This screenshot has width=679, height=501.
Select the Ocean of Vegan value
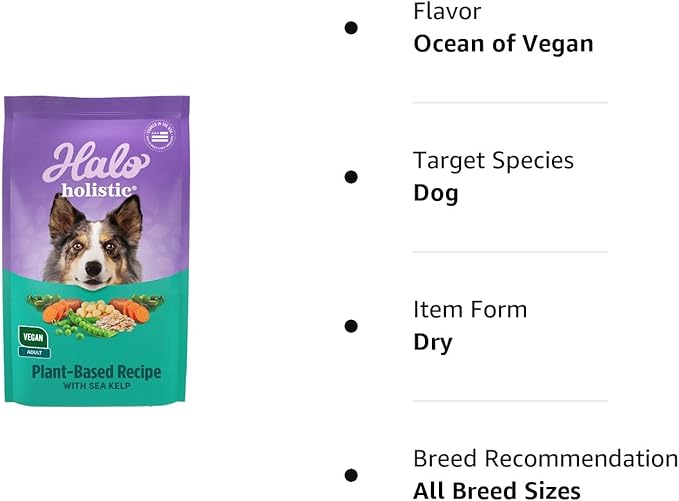click(503, 44)
